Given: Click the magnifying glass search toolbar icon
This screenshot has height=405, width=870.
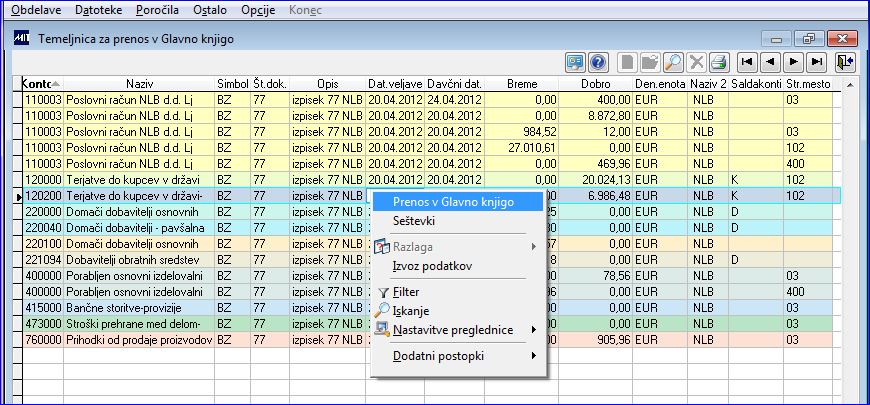Looking at the screenshot, I should tap(672, 62).
